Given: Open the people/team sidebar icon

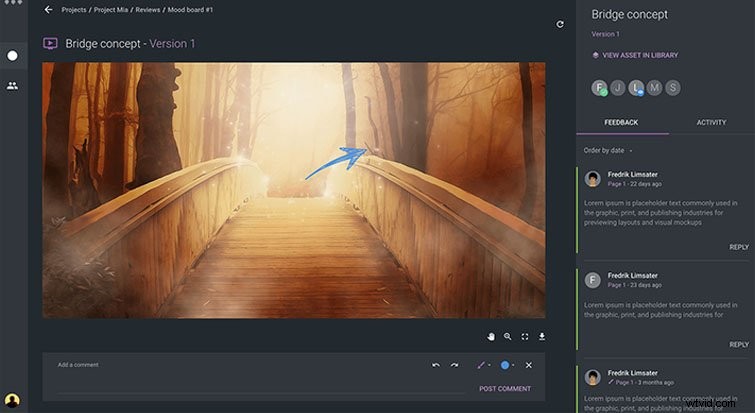Looking at the screenshot, I should coord(13,86).
